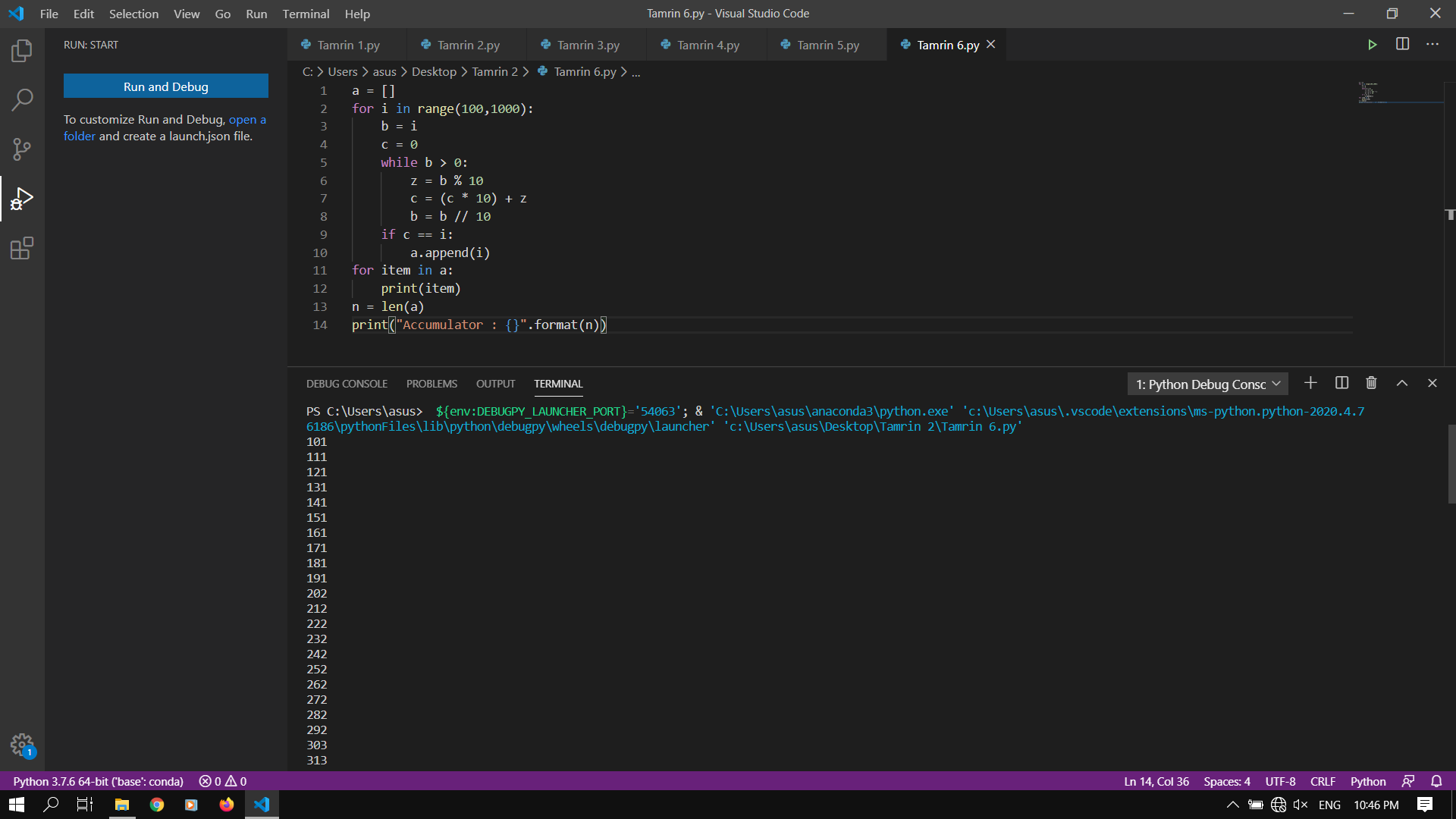Open the Manage gear settings icon
The width and height of the screenshot is (1456, 819).
22,745
